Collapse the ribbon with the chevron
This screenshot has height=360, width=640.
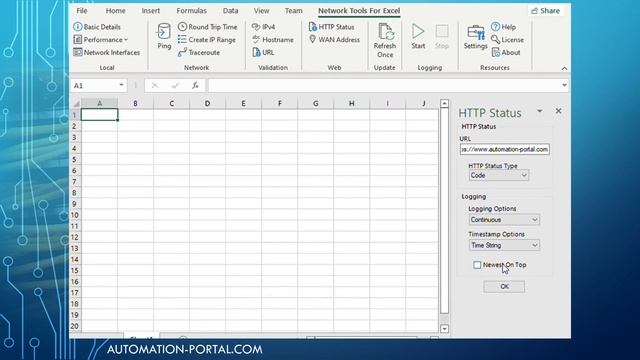click(x=564, y=69)
